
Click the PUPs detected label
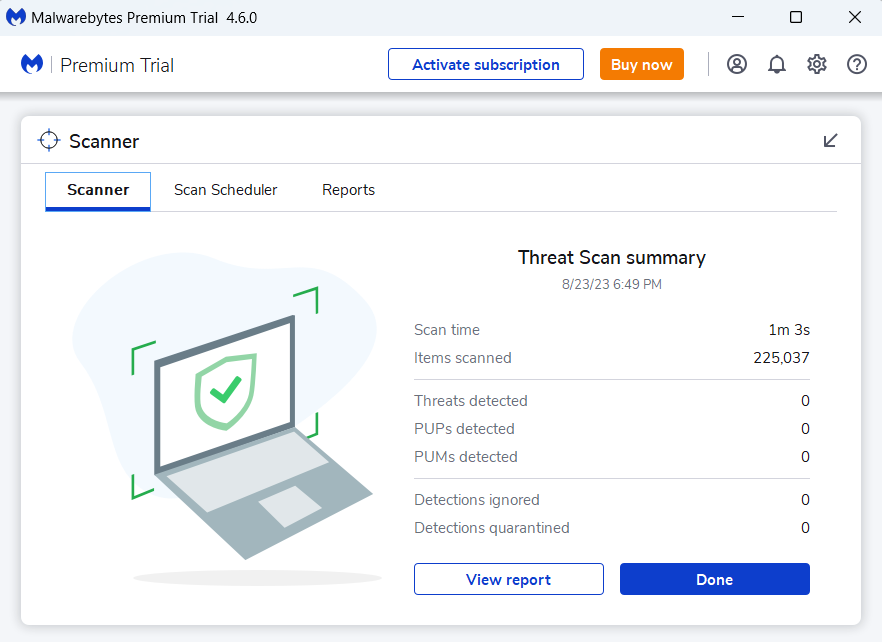coord(464,429)
